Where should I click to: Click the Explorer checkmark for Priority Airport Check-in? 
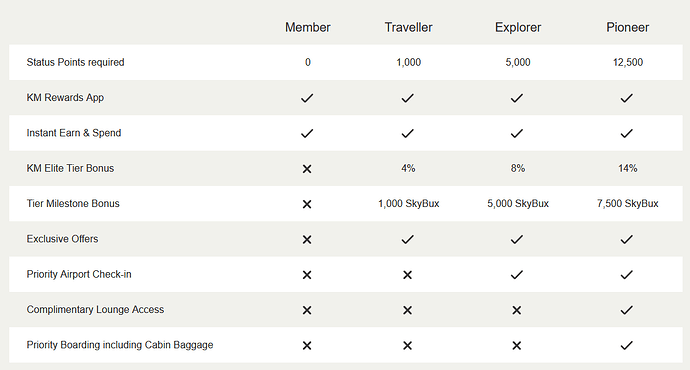517,275
